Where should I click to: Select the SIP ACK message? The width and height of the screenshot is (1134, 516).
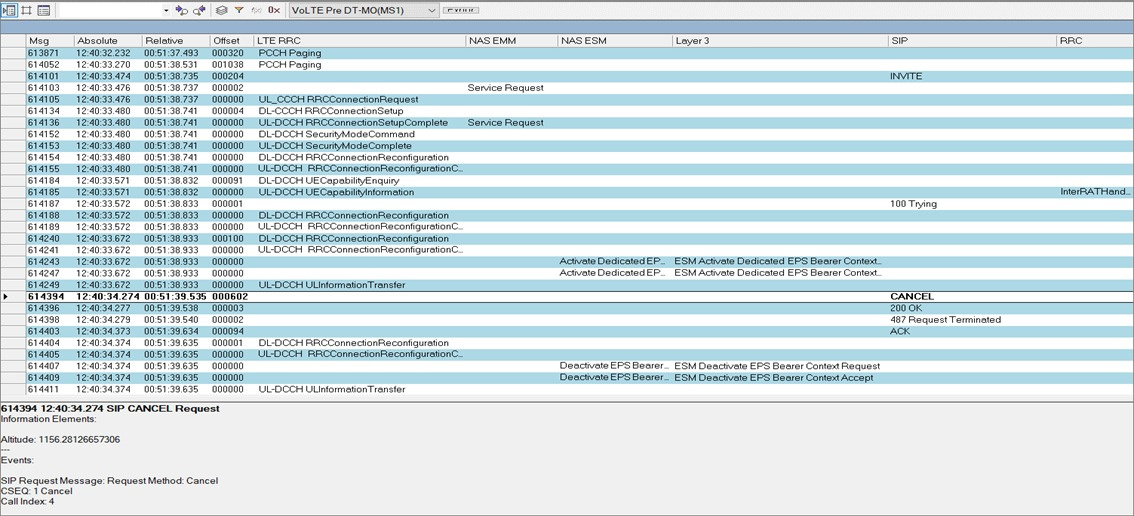pos(900,331)
